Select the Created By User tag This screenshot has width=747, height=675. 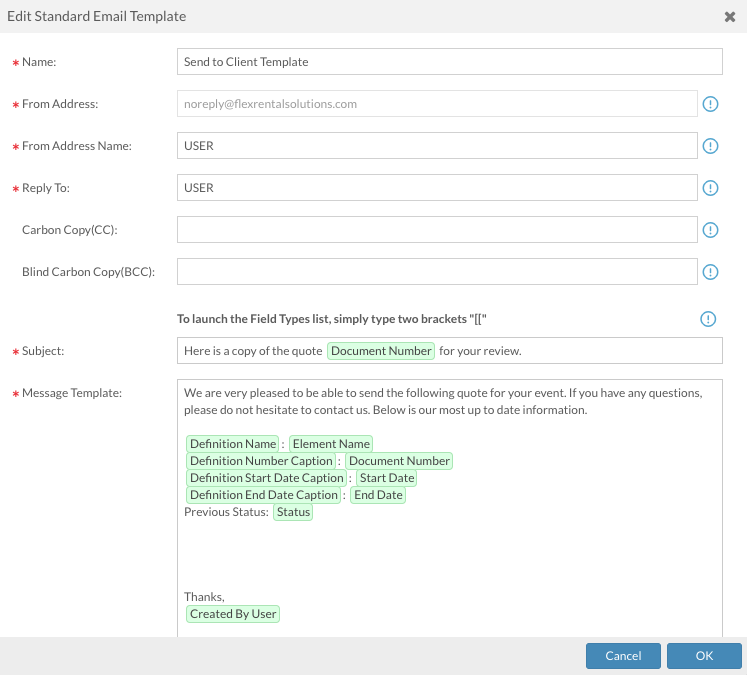232,614
